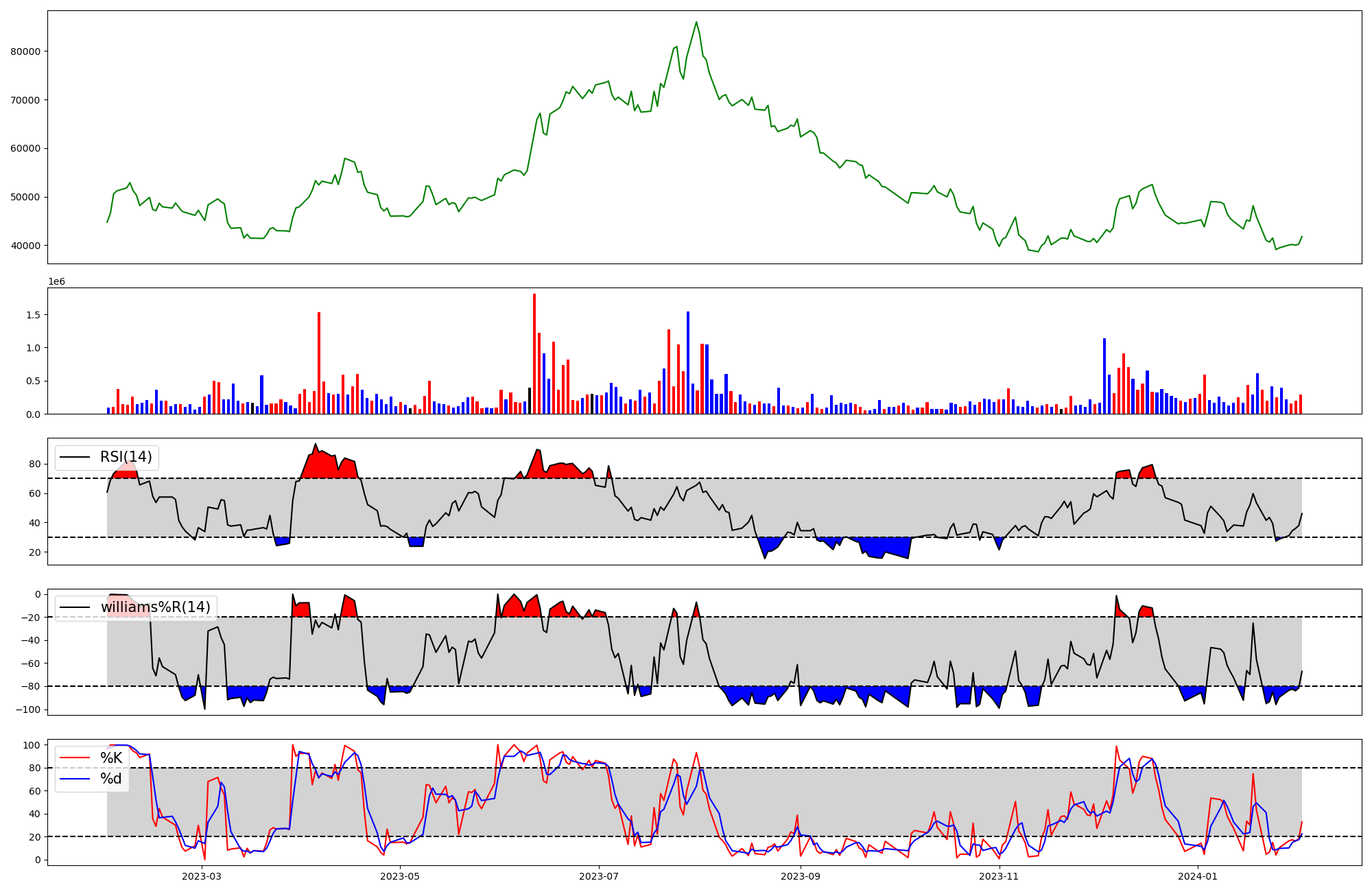Select the %d legend entry
The image size is (1372, 892).
pos(110,778)
